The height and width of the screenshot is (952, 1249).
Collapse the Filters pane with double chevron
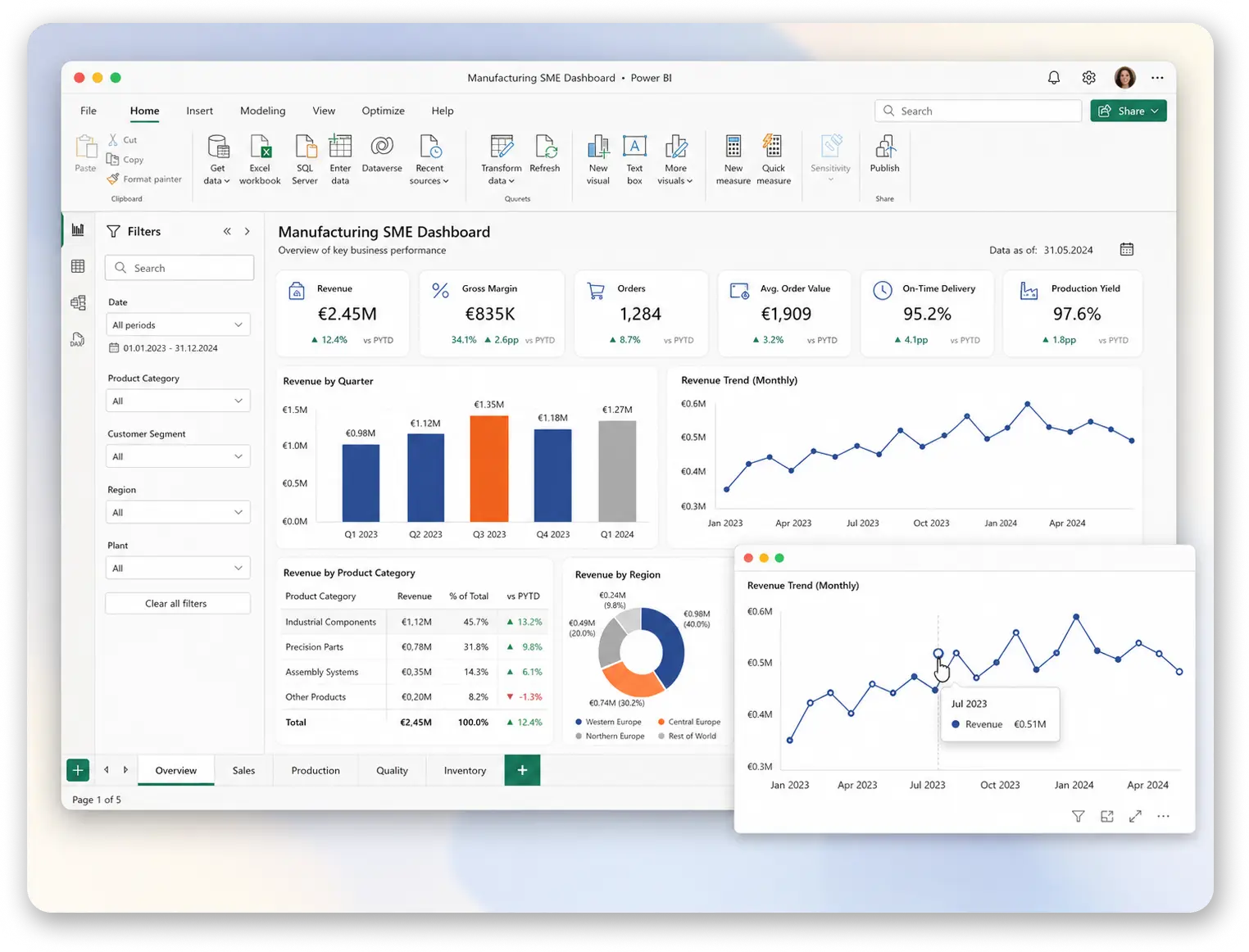pyautogui.click(x=227, y=232)
